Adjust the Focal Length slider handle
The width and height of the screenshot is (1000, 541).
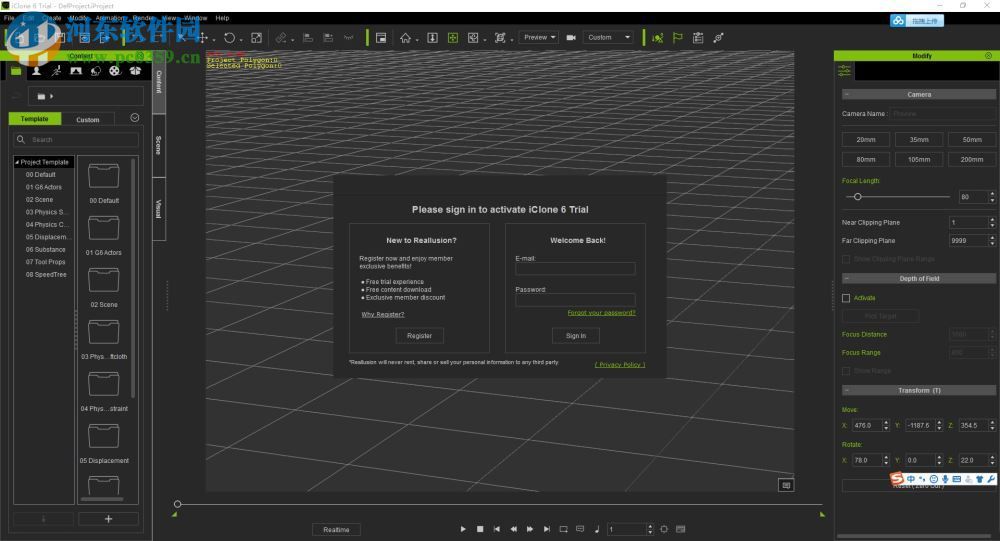tap(858, 197)
